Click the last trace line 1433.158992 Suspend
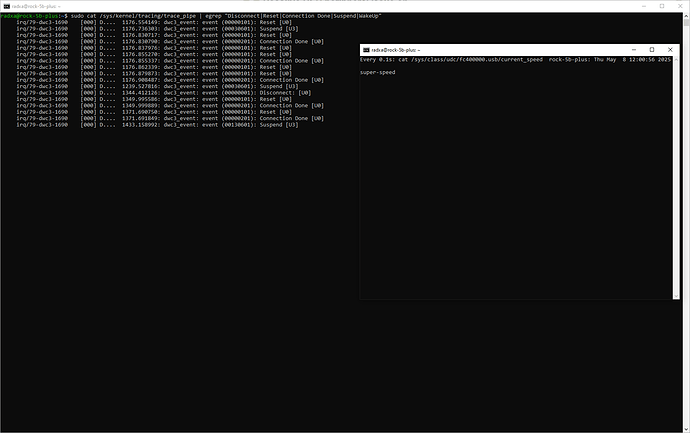Image resolution: width=690 pixels, height=433 pixels. pos(157,125)
